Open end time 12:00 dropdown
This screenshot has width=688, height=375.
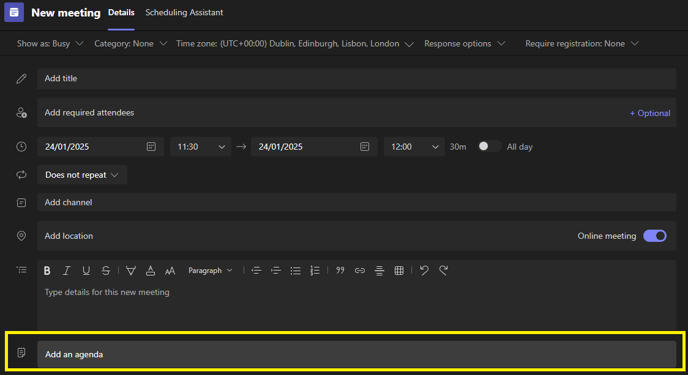point(414,146)
